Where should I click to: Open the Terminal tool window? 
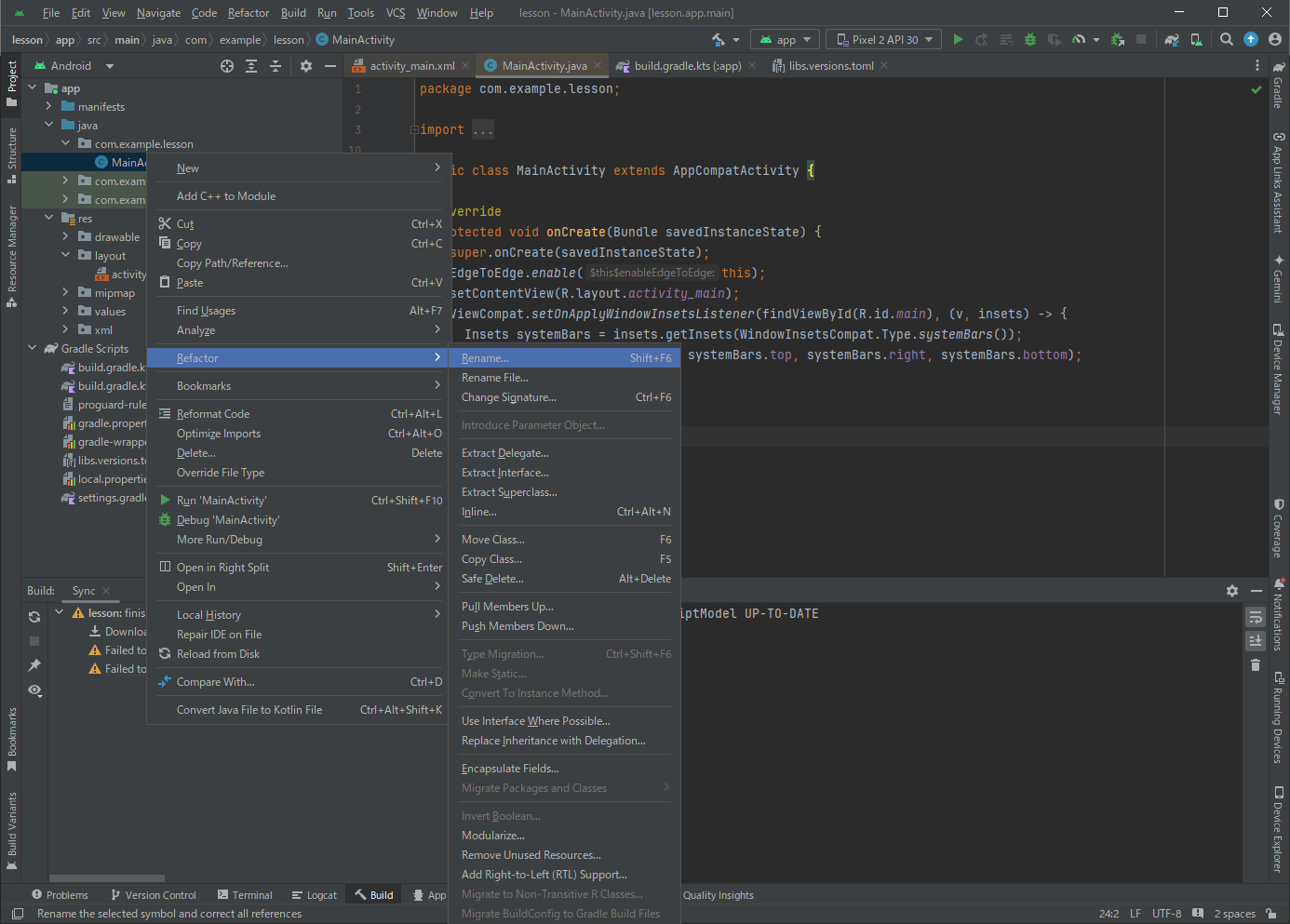(245, 895)
